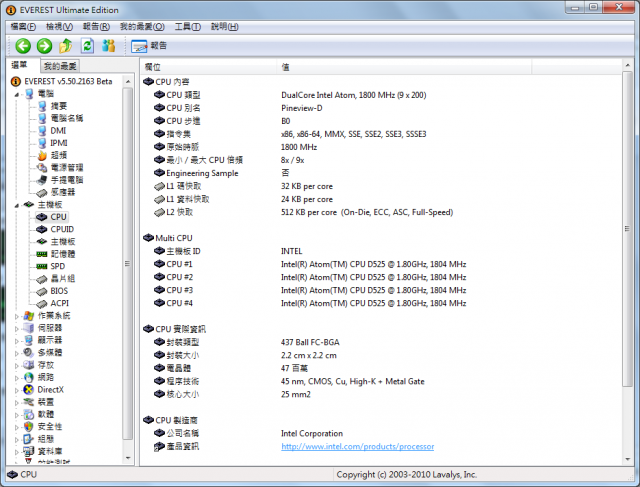Expand the 伺服器 tree node
Image resolution: width=640 pixels, height=487 pixels.
click(x=17, y=328)
